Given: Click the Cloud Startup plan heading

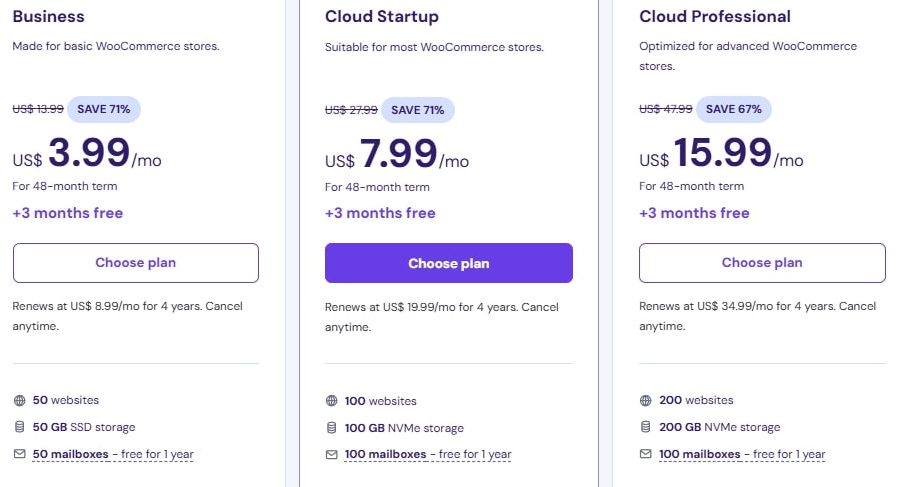Looking at the screenshot, I should click(x=382, y=17).
